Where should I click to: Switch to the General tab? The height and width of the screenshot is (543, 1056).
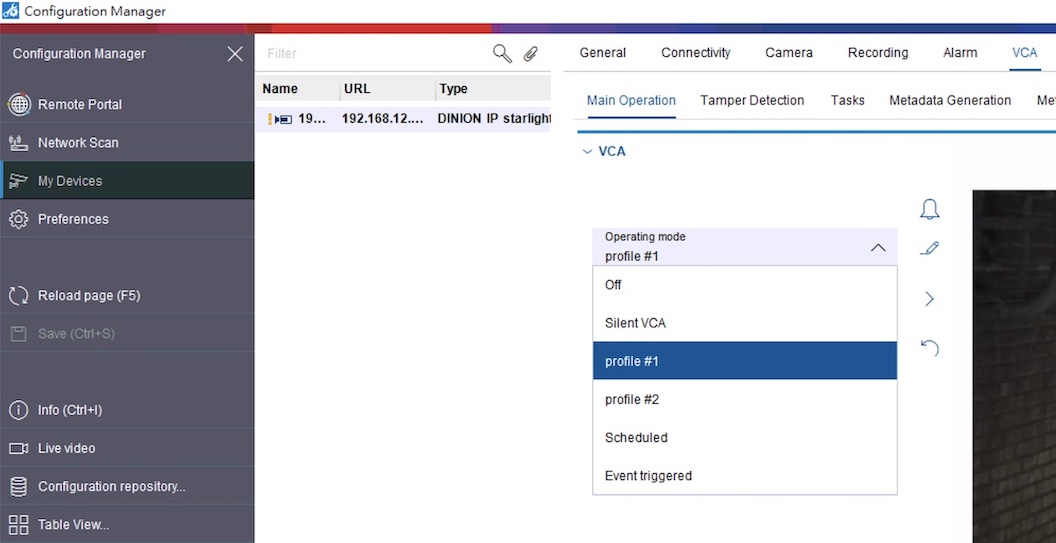click(603, 53)
